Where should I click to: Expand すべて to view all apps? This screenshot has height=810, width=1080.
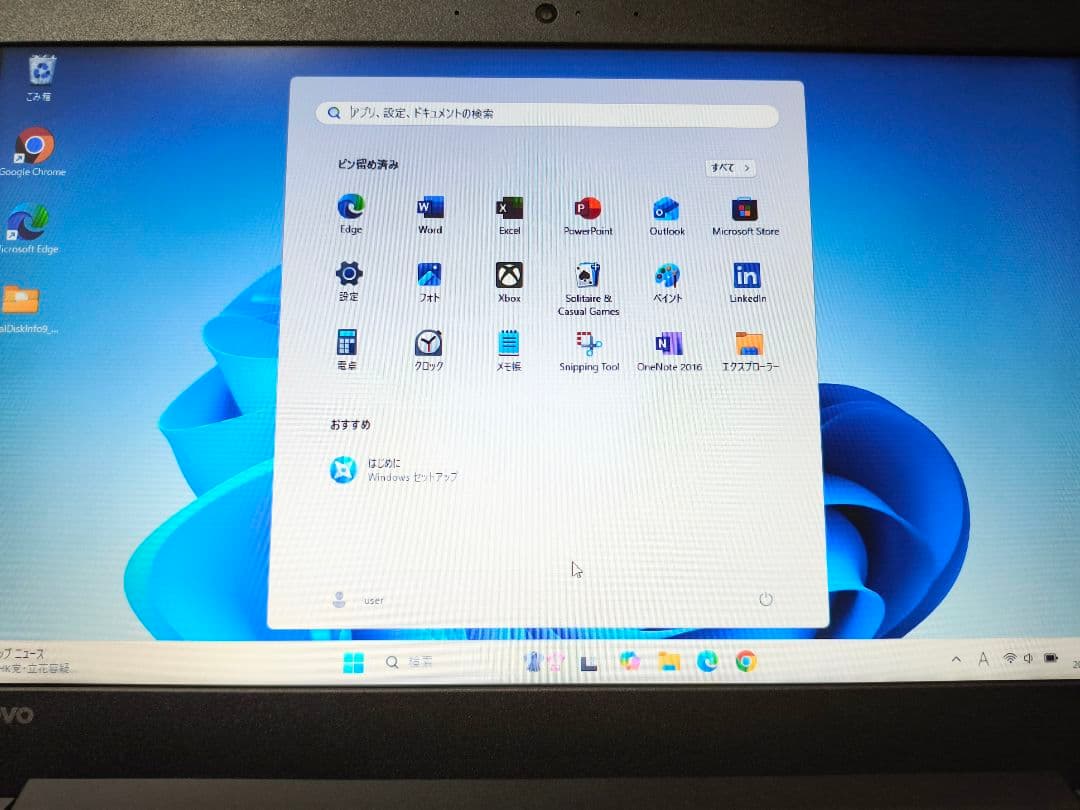(731, 168)
